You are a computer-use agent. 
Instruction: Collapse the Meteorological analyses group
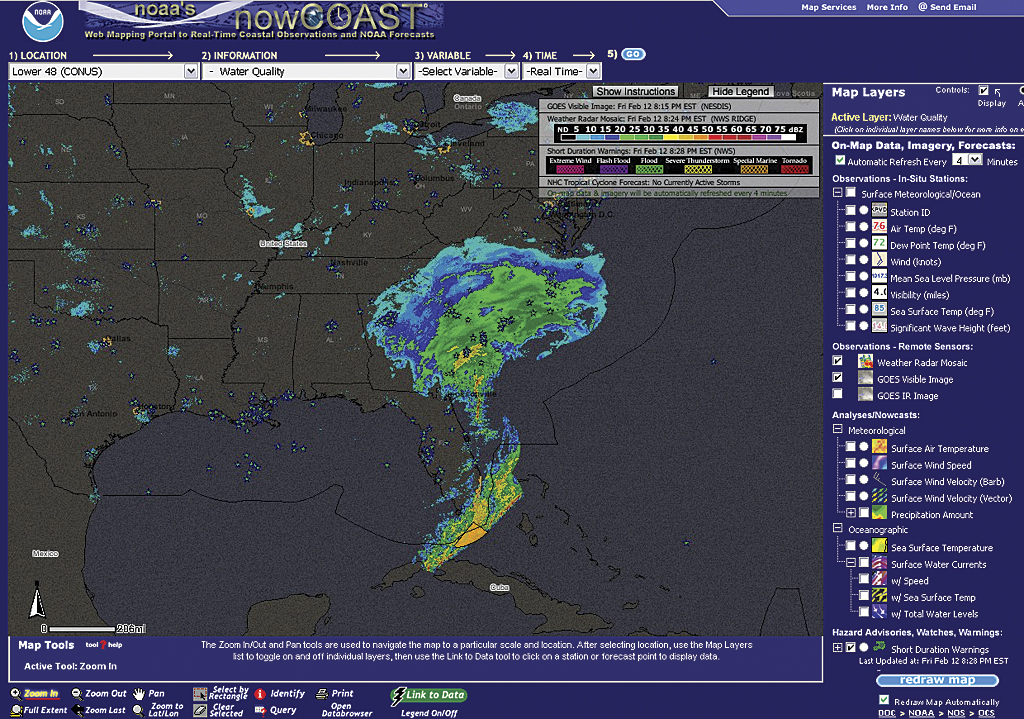click(837, 429)
